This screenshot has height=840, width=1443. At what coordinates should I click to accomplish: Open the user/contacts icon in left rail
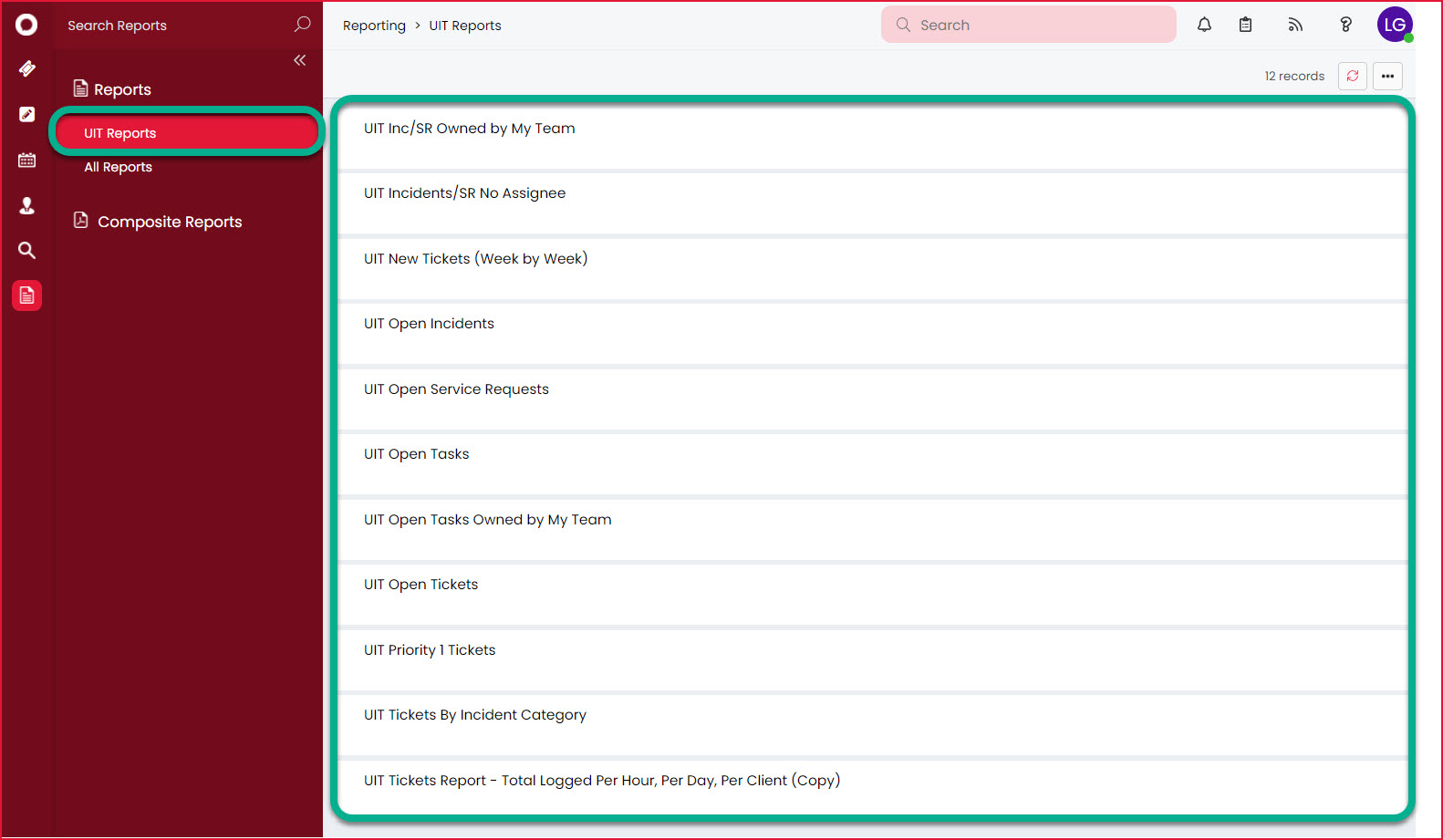[x=26, y=205]
